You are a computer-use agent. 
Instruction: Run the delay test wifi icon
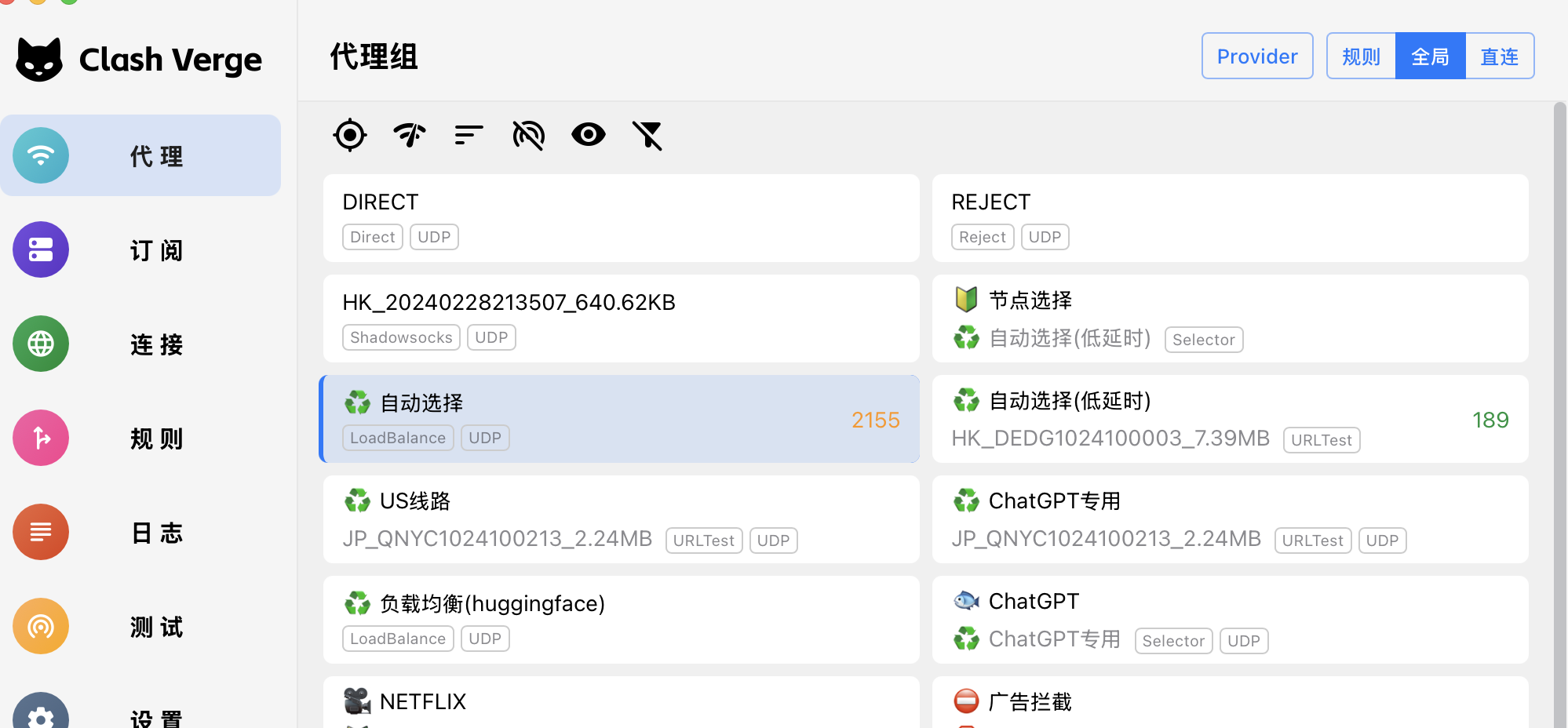click(x=410, y=135)
